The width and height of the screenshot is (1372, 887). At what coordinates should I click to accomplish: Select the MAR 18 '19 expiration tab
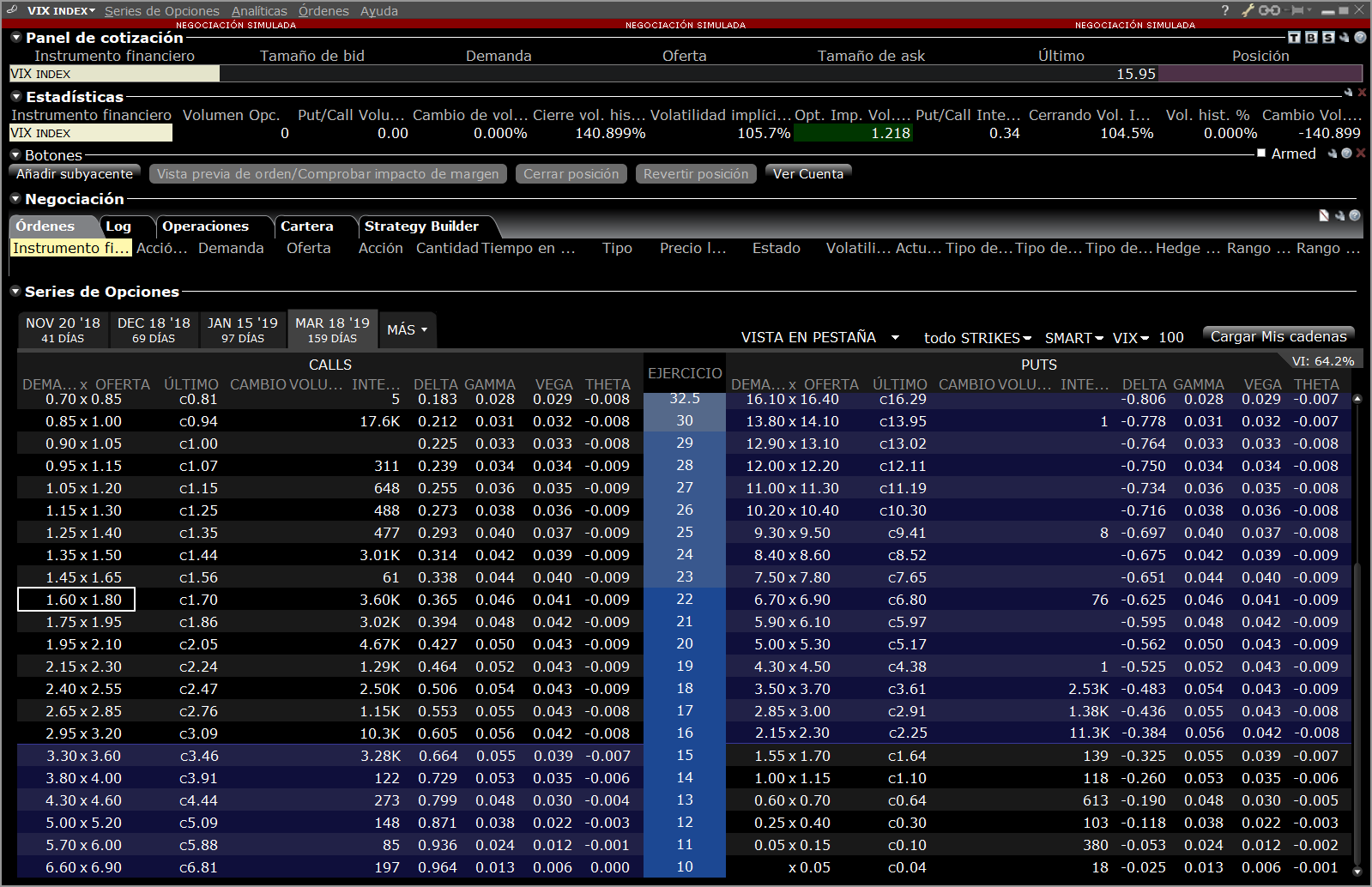coord(332,329)
